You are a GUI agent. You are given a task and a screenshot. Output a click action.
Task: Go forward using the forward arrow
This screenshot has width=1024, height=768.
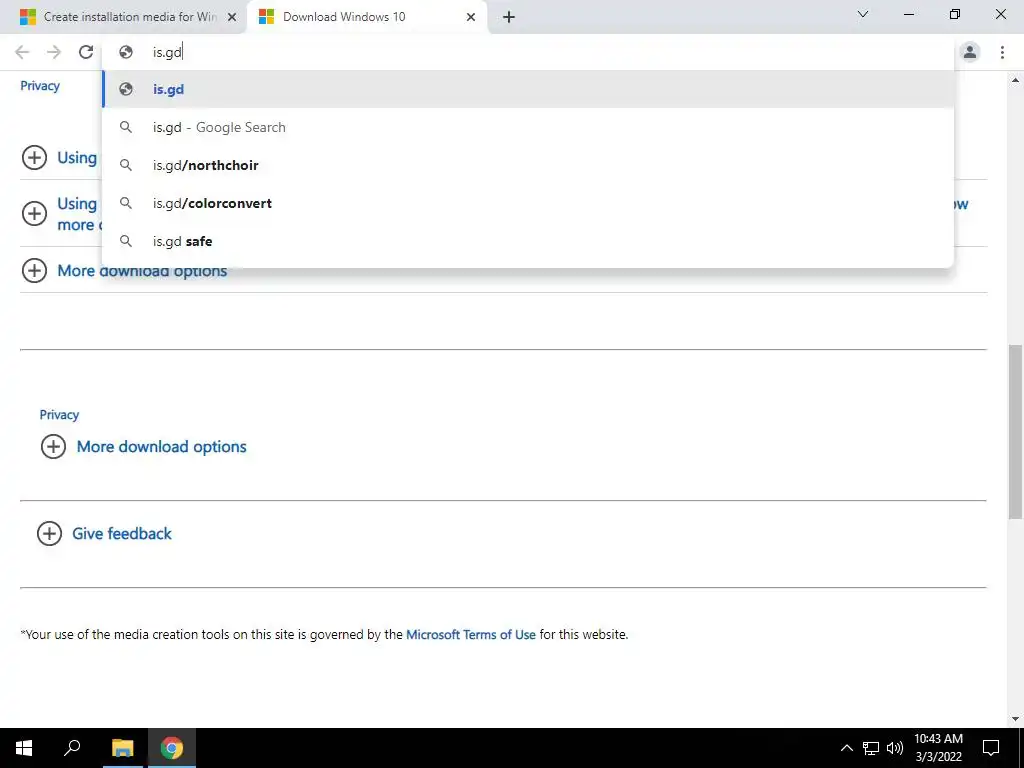click(54, 52)
